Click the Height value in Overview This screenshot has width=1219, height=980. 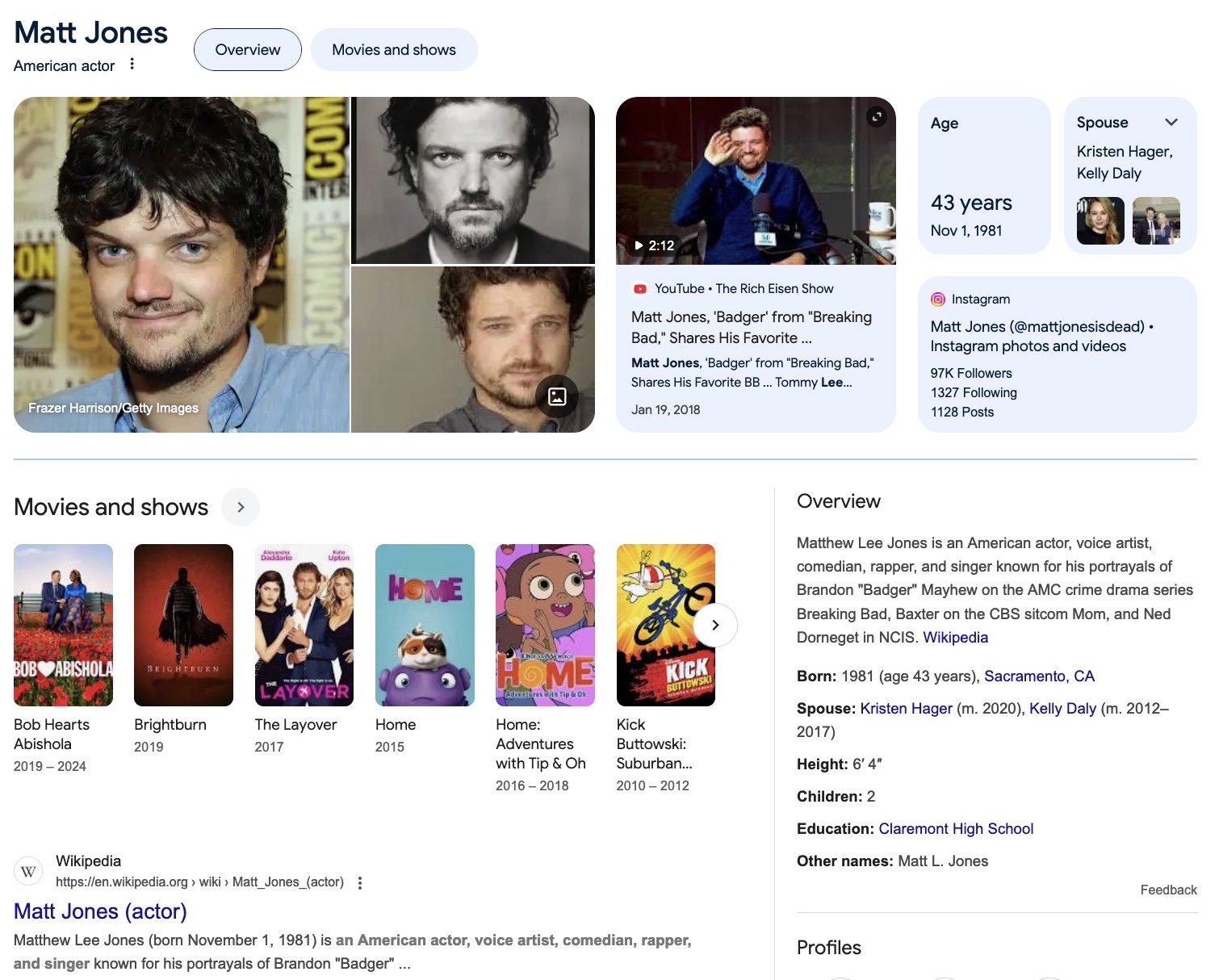coord(867,764)
